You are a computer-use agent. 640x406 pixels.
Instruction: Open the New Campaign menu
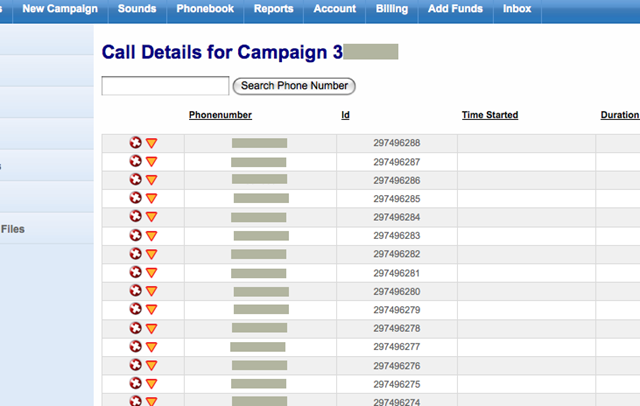[60, 9]
